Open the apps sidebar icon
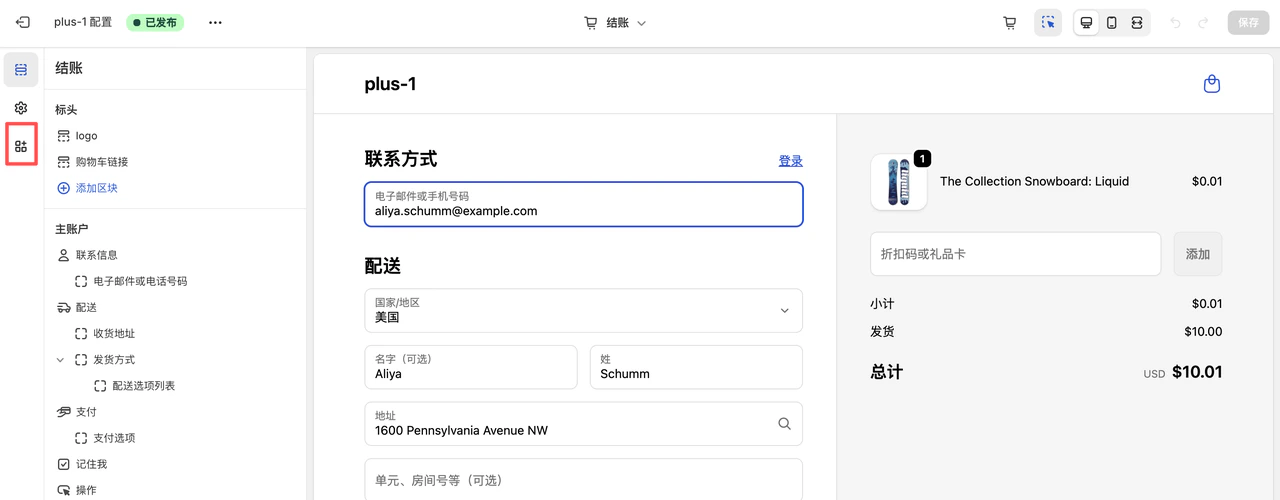Image resolution: width=1280 pixels, height=500 pixels. (x=21, y=146)
